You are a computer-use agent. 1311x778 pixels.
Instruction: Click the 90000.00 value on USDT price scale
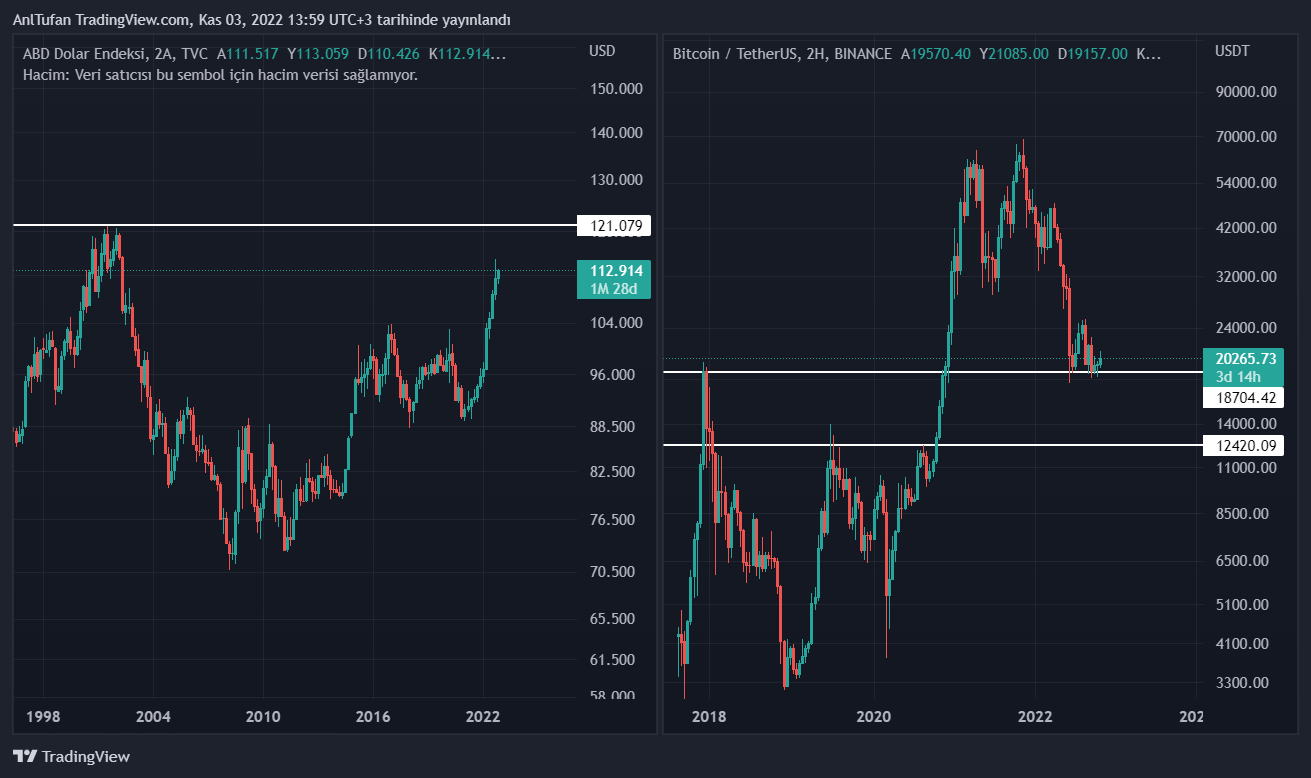point(1246,92)
